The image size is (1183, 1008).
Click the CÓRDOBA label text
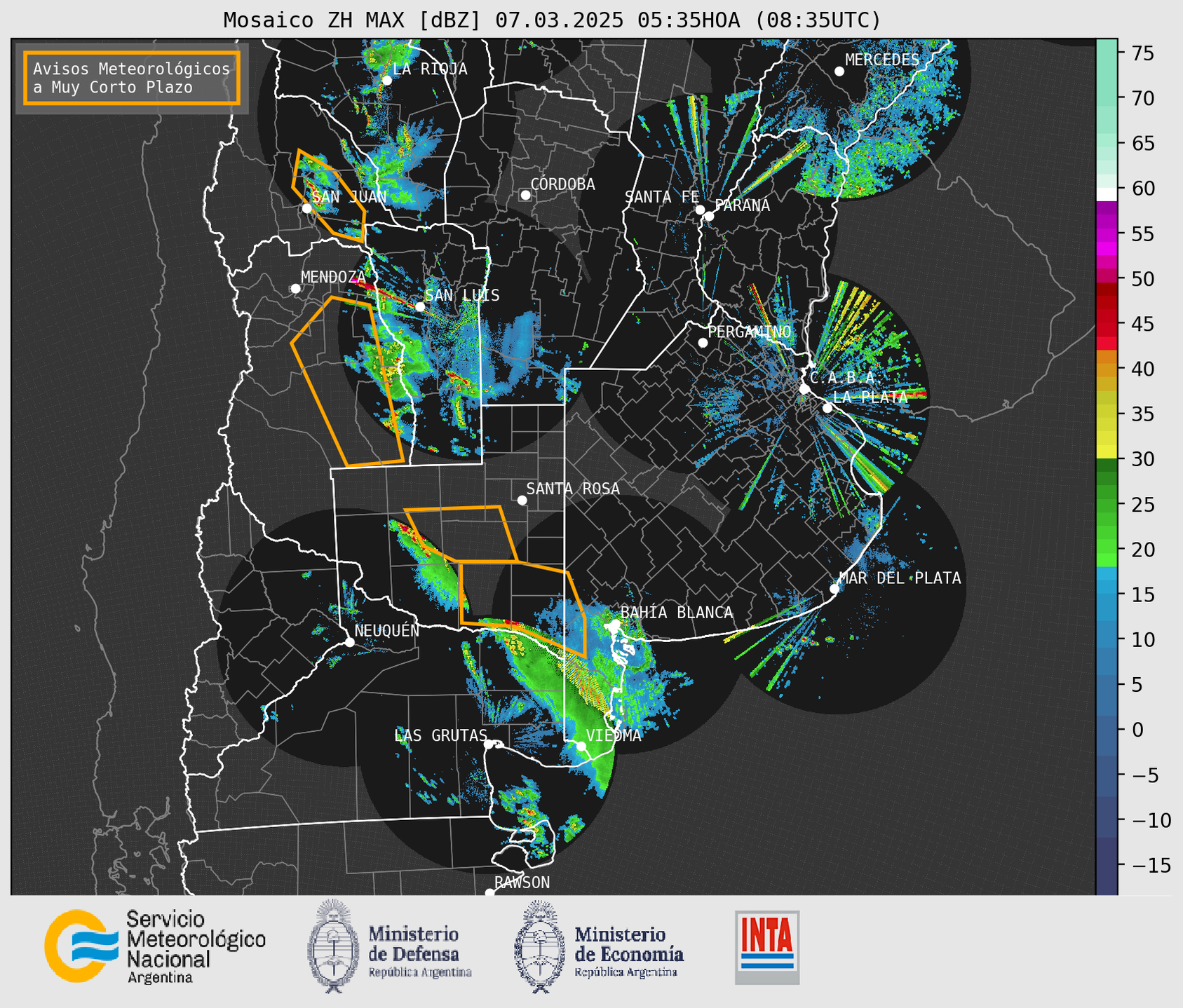tap(563, 184)
